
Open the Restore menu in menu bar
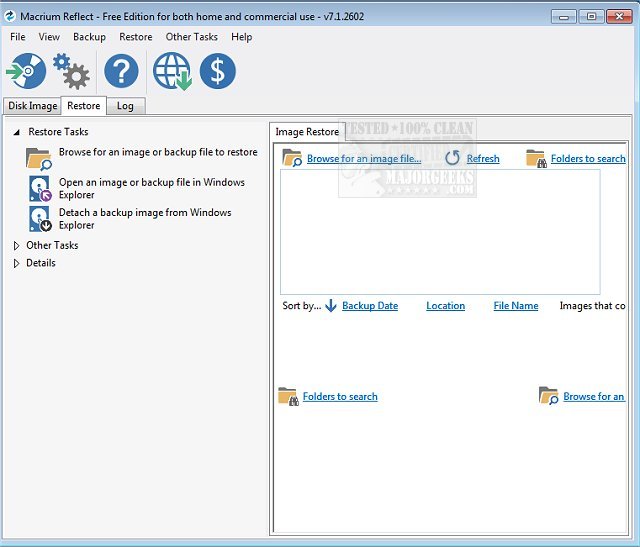[136, 37]
